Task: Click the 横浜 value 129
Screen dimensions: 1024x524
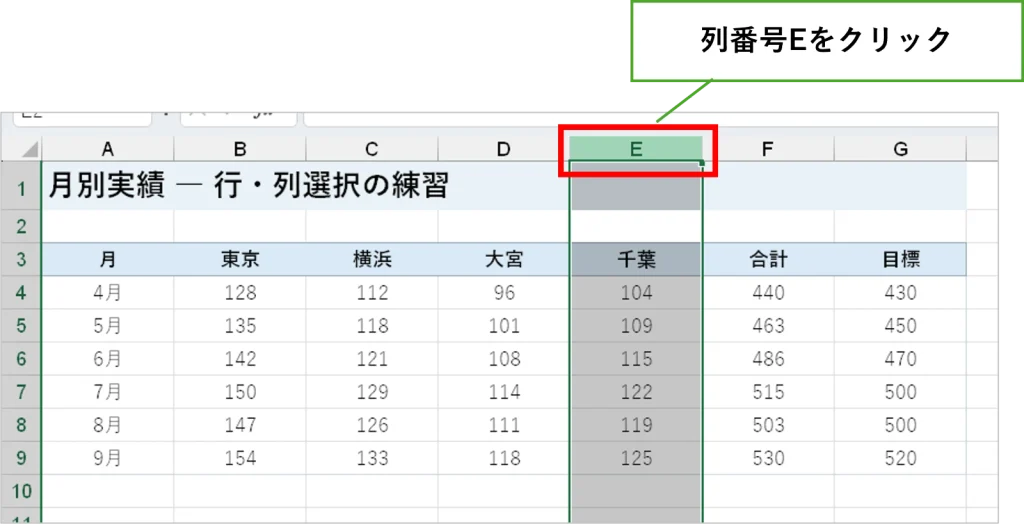Action: (372, 391)
